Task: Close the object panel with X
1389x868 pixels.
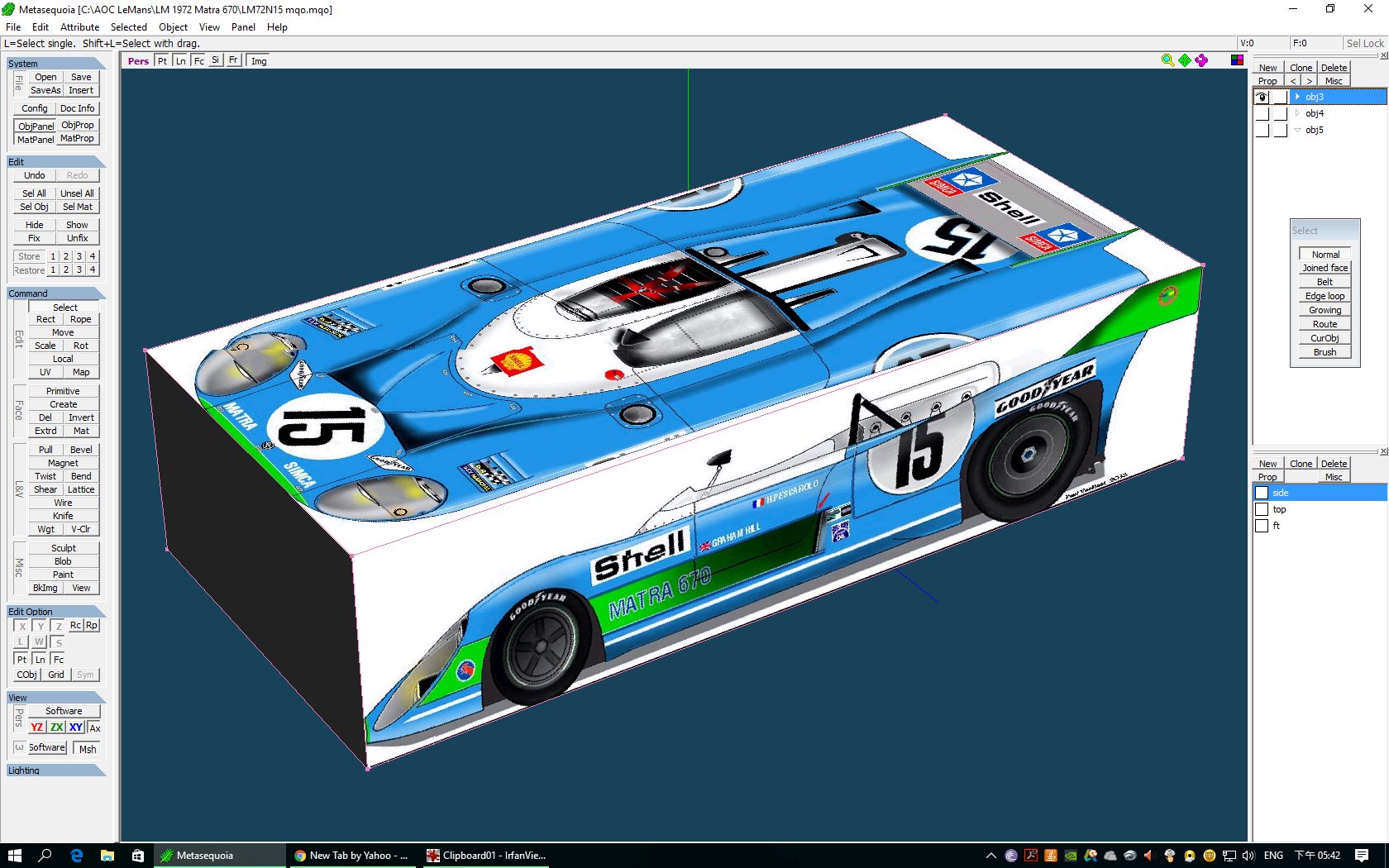Action: [1384, 55]
